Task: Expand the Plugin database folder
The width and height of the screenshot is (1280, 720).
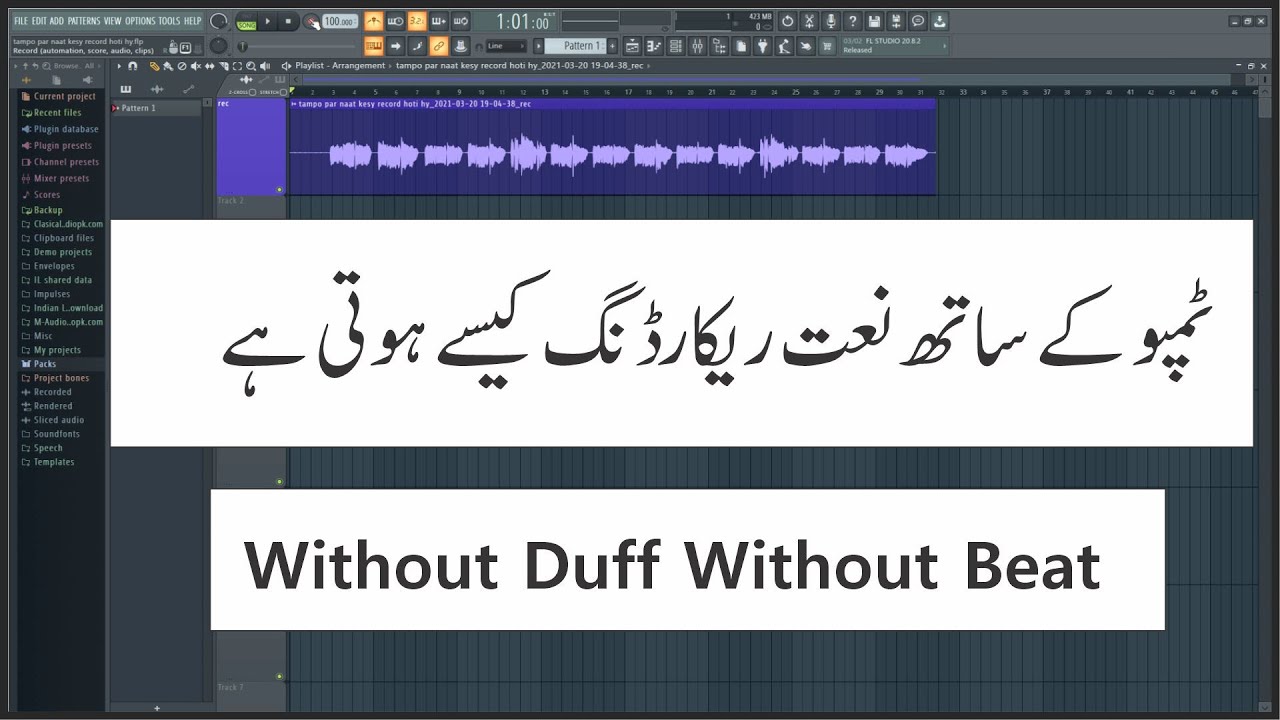Action: pos(59,129)
